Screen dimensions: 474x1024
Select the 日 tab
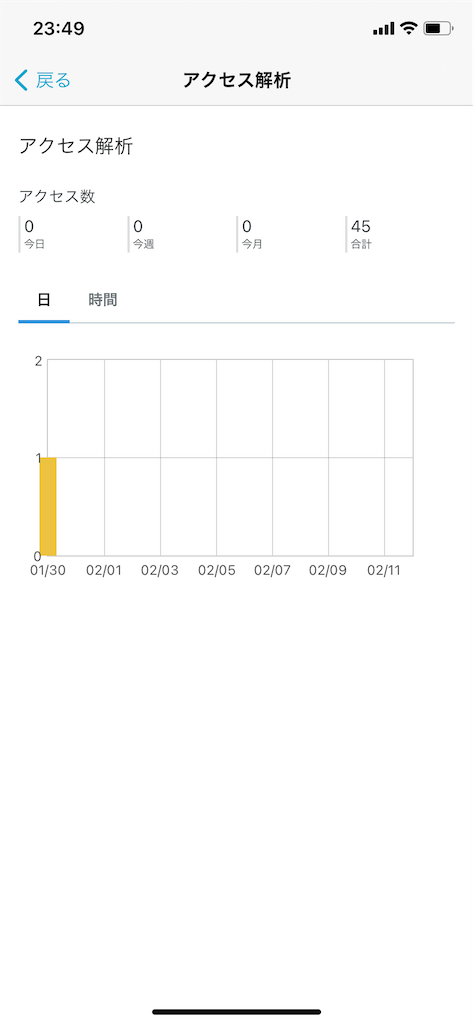(x=44, y=300)
